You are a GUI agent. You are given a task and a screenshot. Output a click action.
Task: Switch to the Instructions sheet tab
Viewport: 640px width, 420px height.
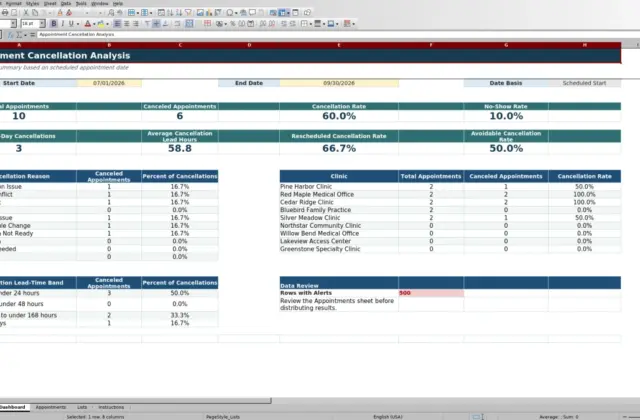click(111, 407)
